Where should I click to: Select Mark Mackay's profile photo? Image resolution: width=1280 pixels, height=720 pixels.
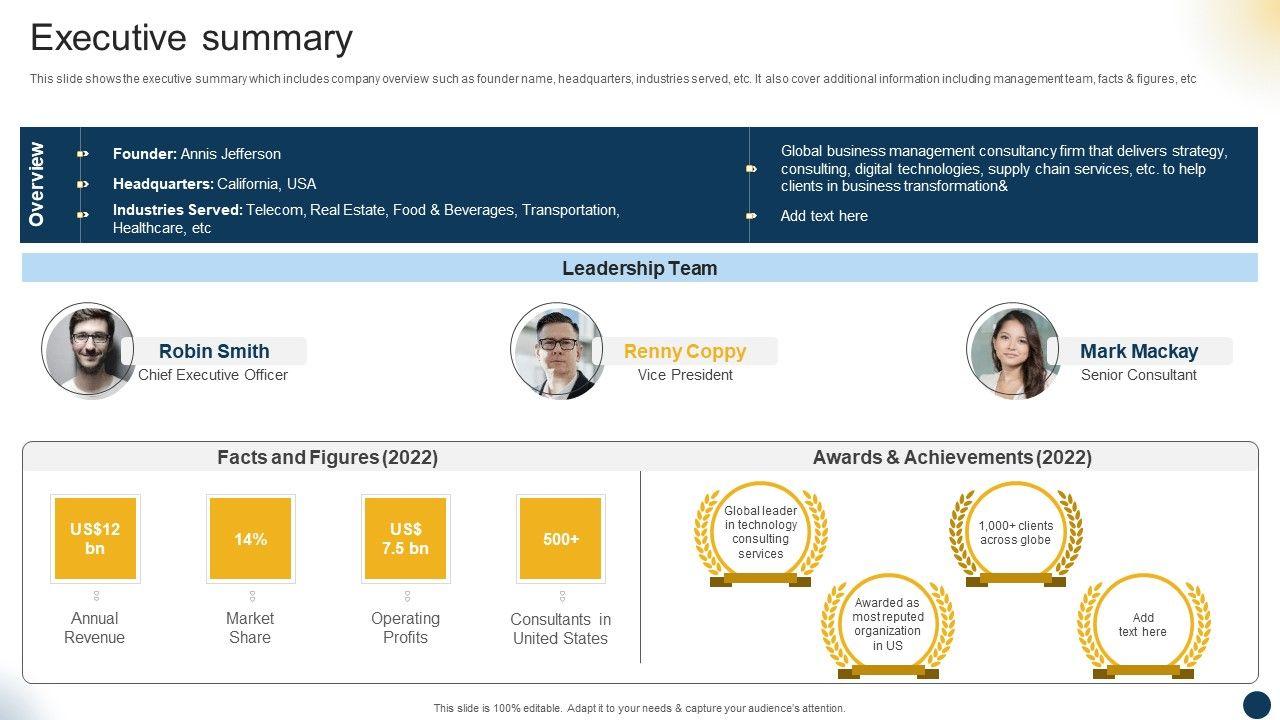(x=1013, y=351)
